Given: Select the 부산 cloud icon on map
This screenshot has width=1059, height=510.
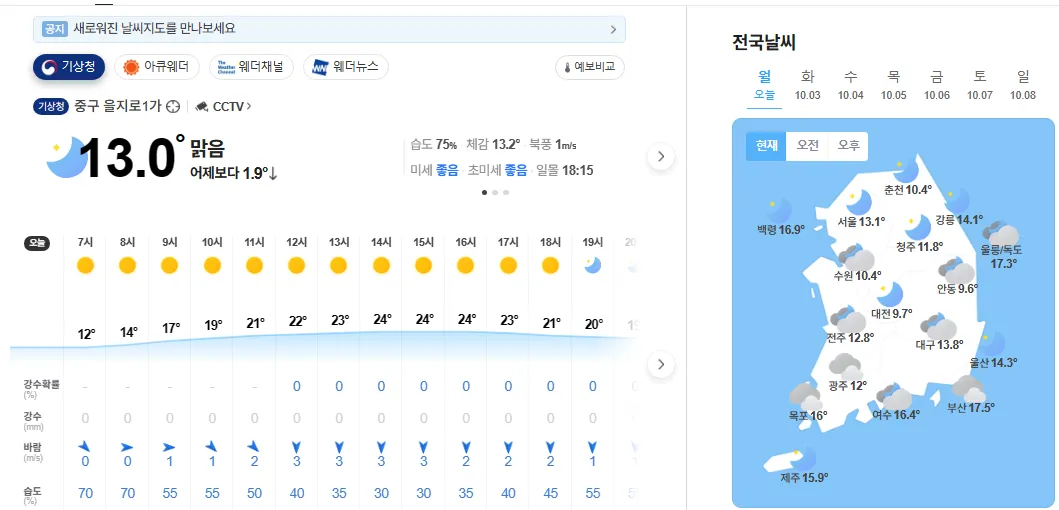Looking at the screenshot, I should tap(968, 388).
